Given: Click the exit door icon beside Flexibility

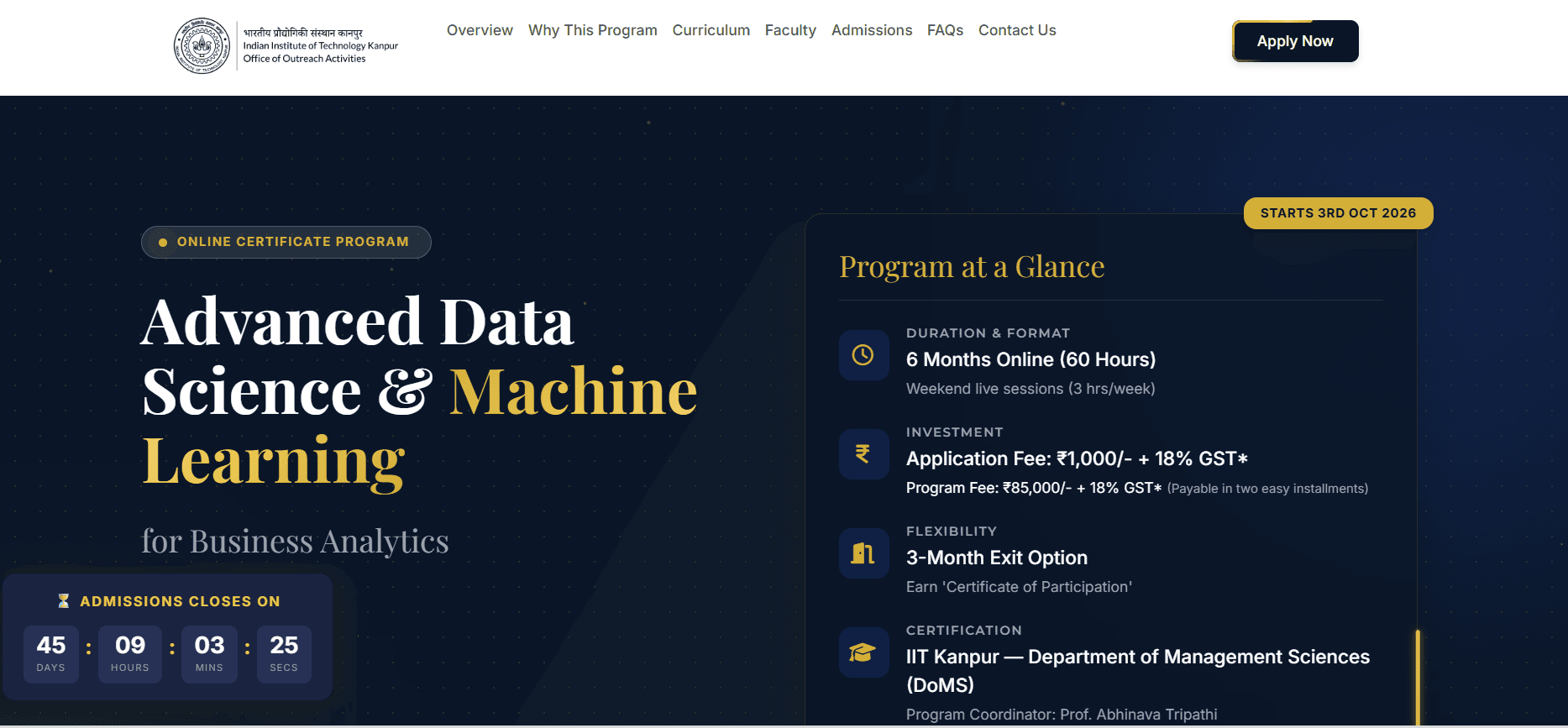Looking at the screenshot, I should point(863,553).
